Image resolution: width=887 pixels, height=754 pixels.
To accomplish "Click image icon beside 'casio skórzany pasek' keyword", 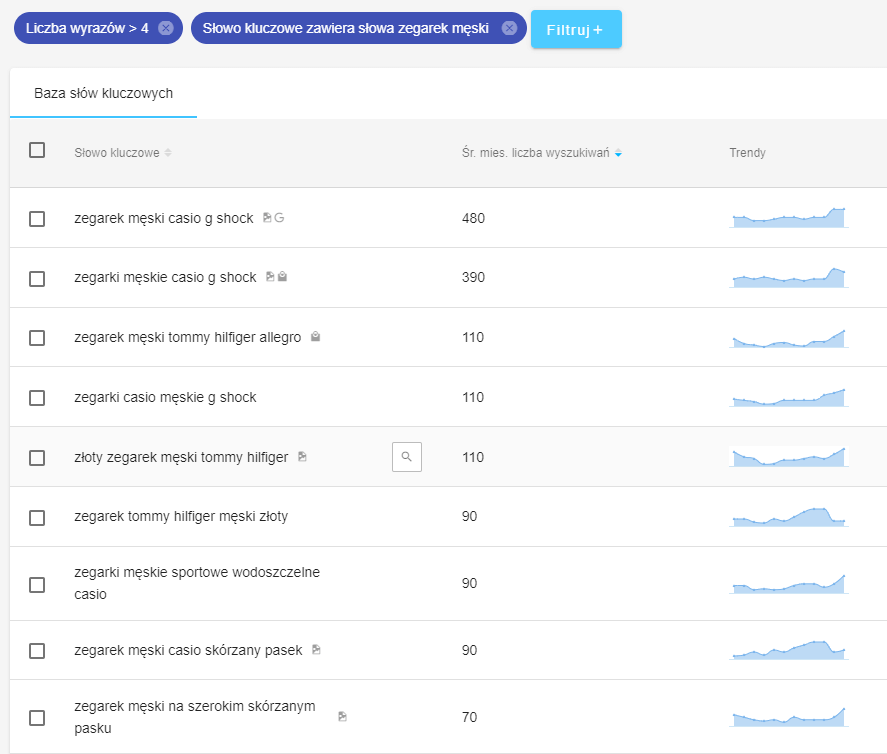I will 316,650.
